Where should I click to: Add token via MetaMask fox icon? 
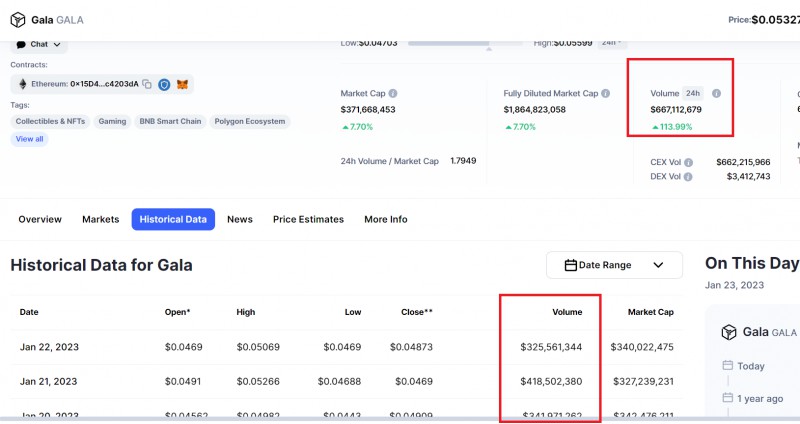point(182,84)
